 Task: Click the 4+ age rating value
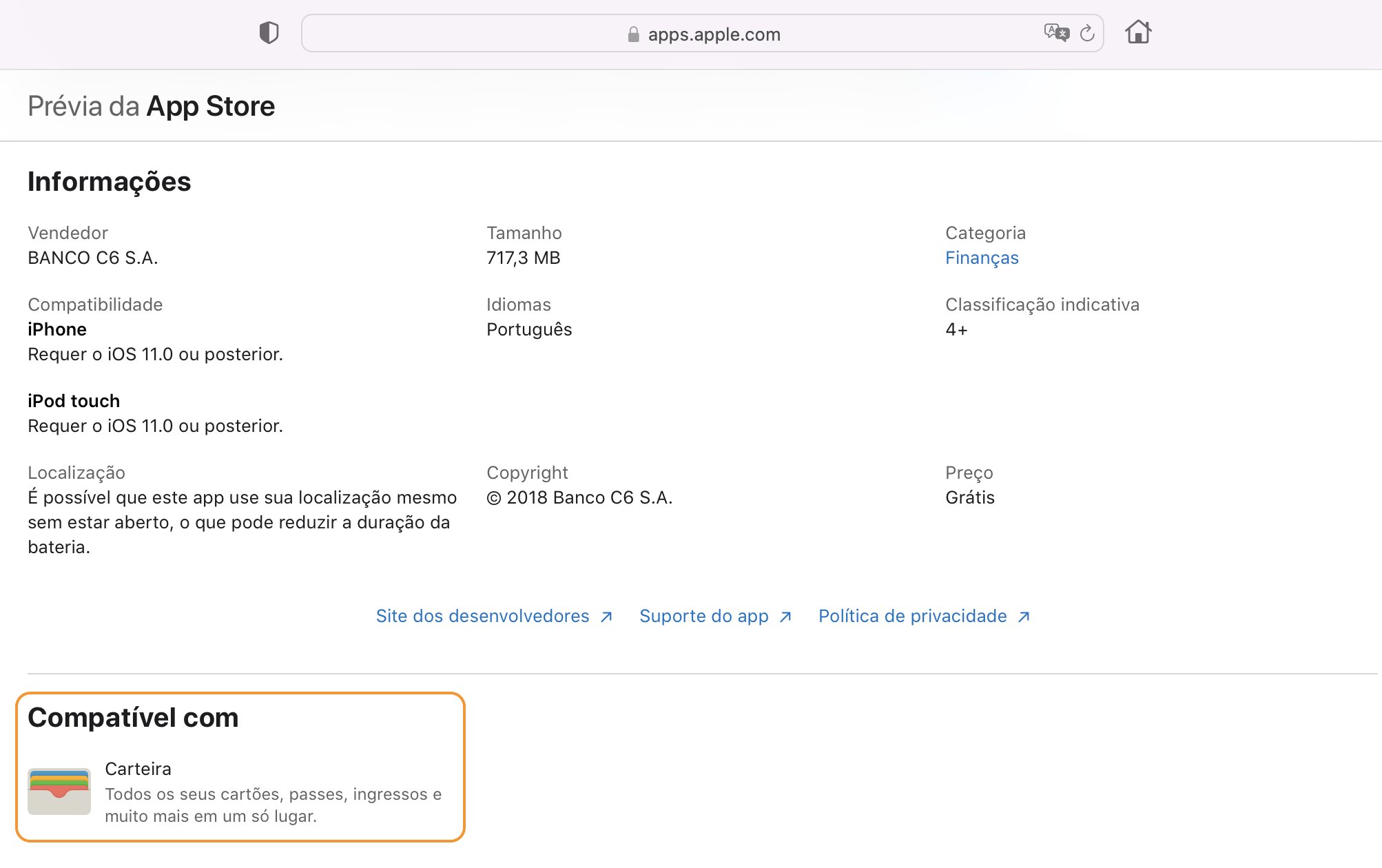coord(956,329)
